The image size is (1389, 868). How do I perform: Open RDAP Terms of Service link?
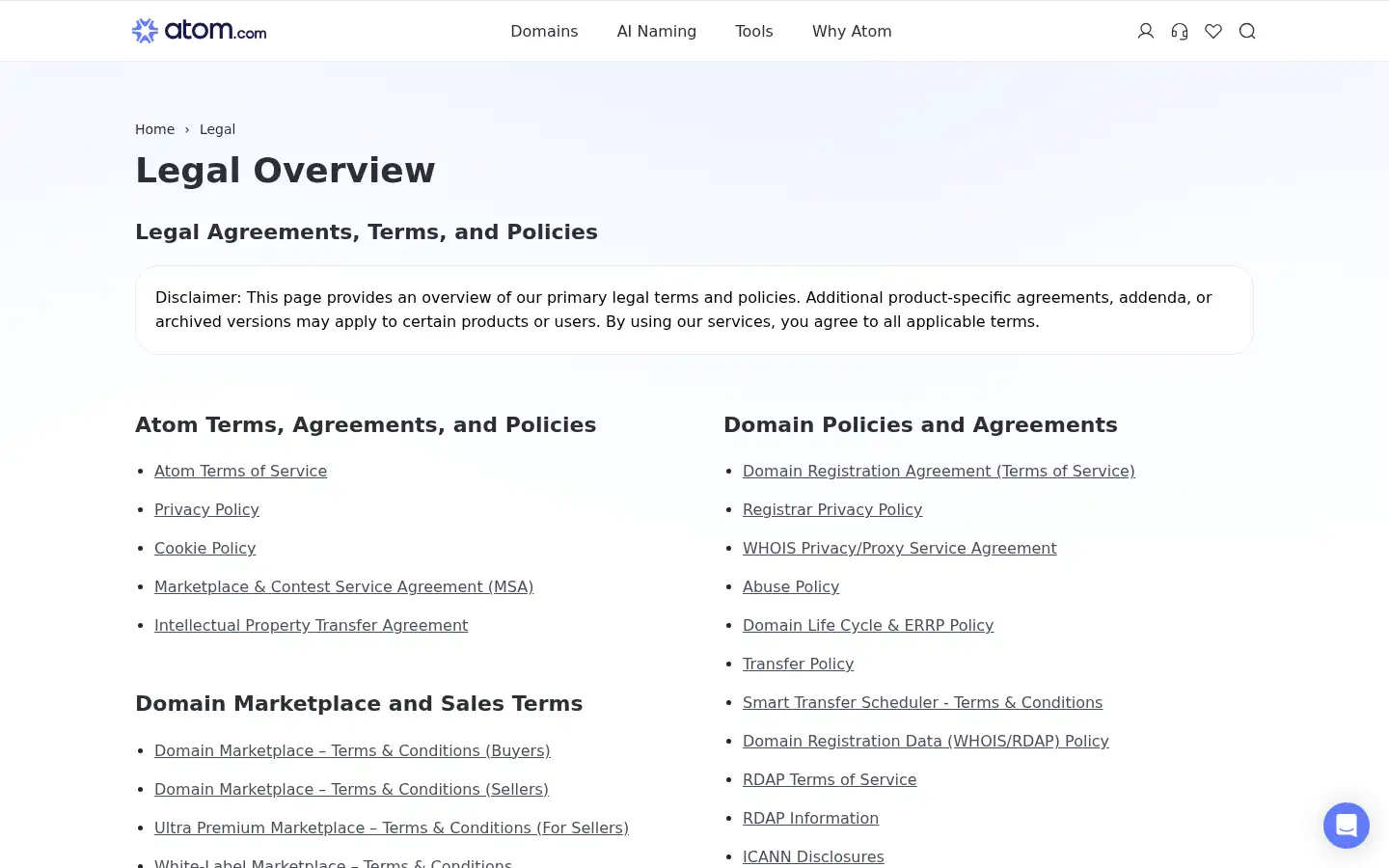point(830,779)
